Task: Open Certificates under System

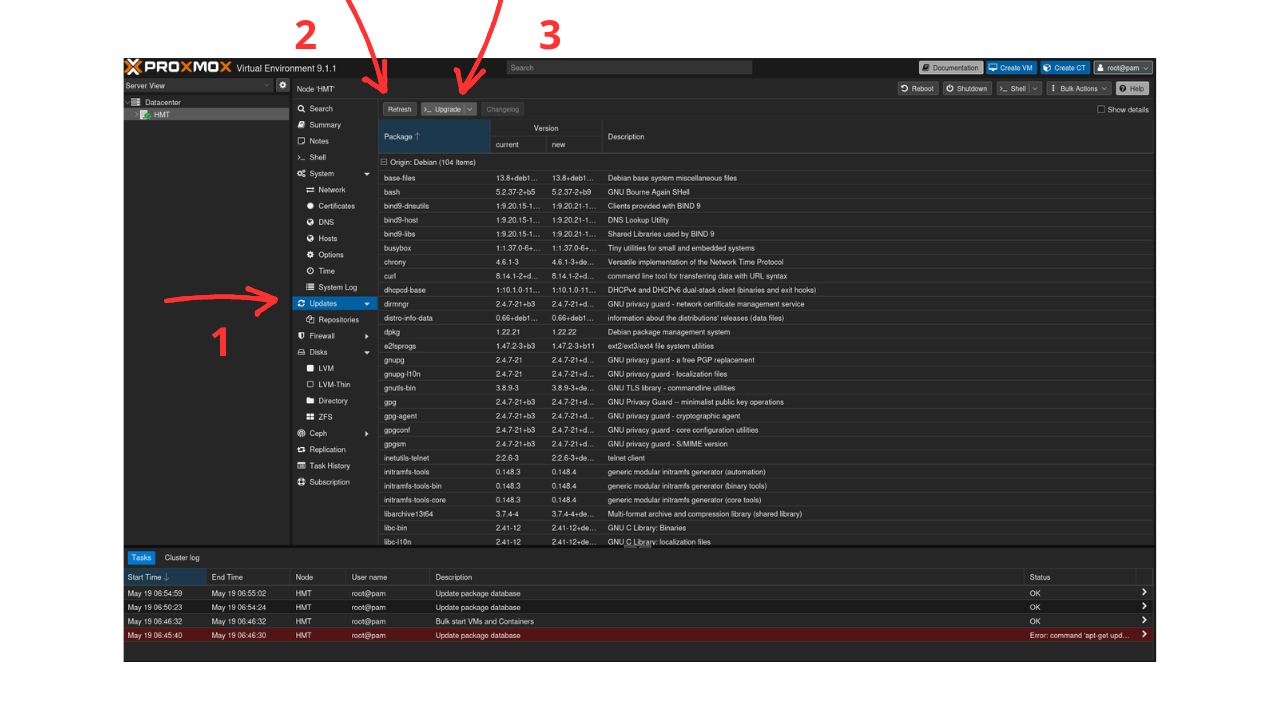Action: 334,206
